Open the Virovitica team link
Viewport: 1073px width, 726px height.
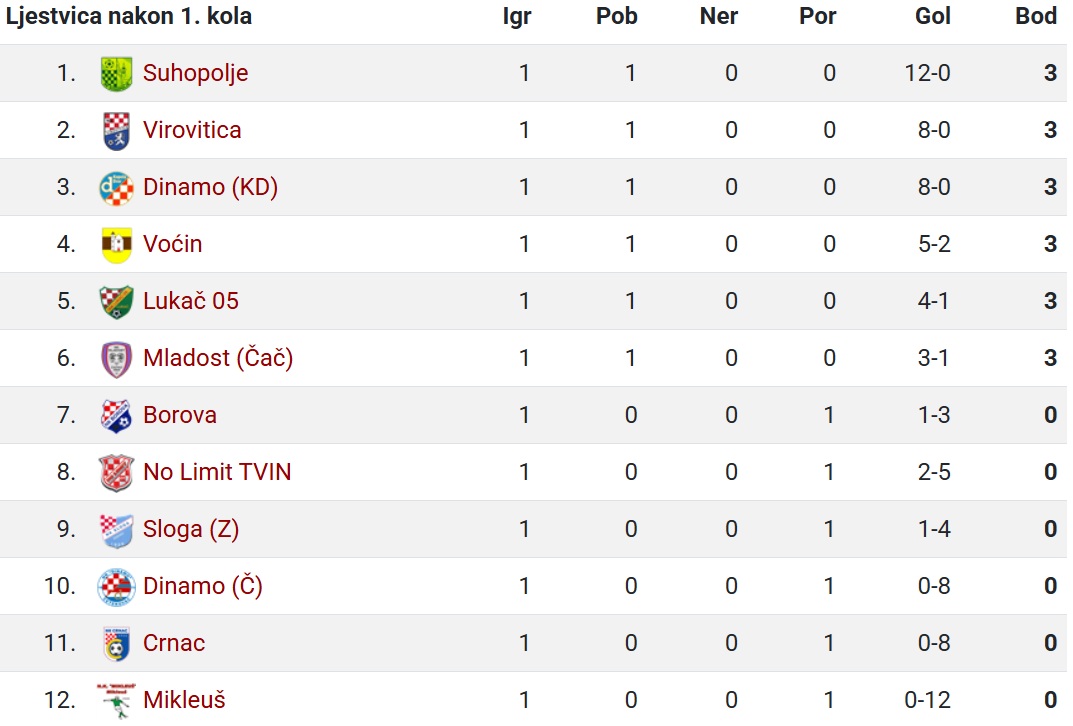pos(192,130)
